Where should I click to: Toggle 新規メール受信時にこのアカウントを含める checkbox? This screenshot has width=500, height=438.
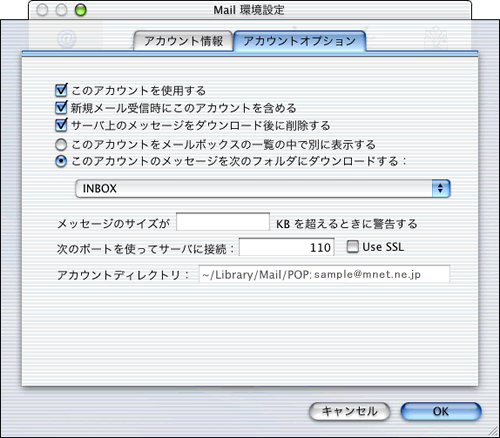point(61,107)
